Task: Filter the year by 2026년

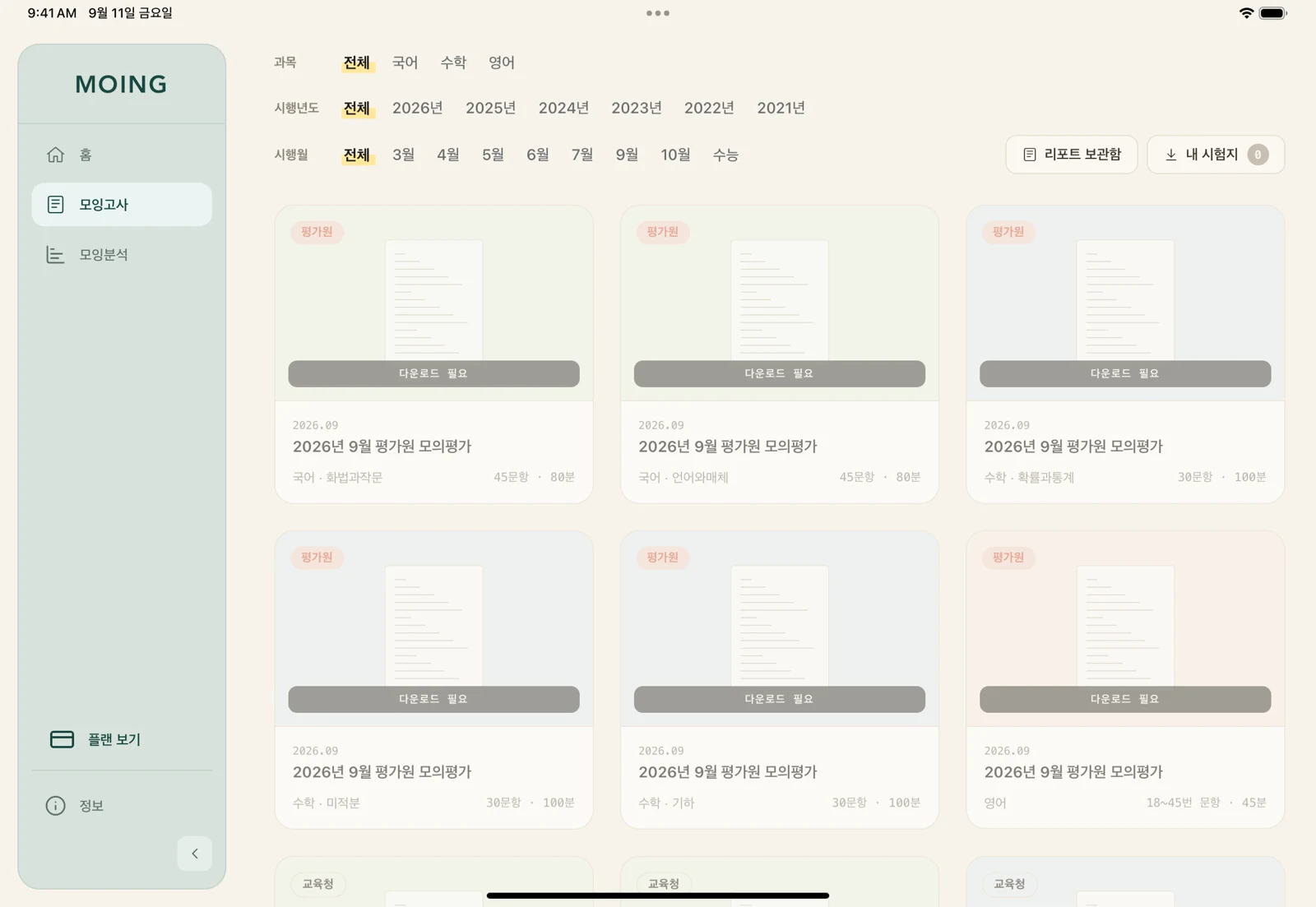Action: [x=418, y=108]
